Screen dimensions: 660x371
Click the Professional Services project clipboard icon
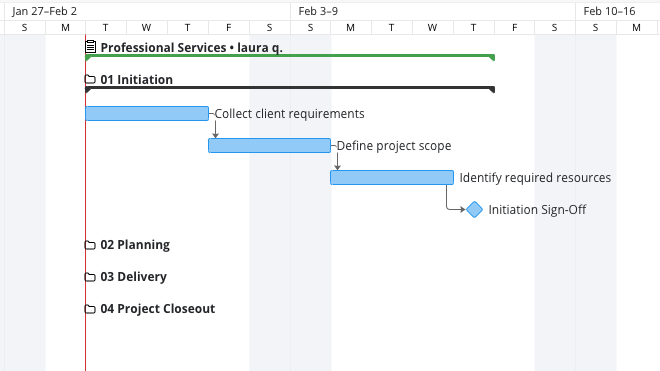point(90,47)
